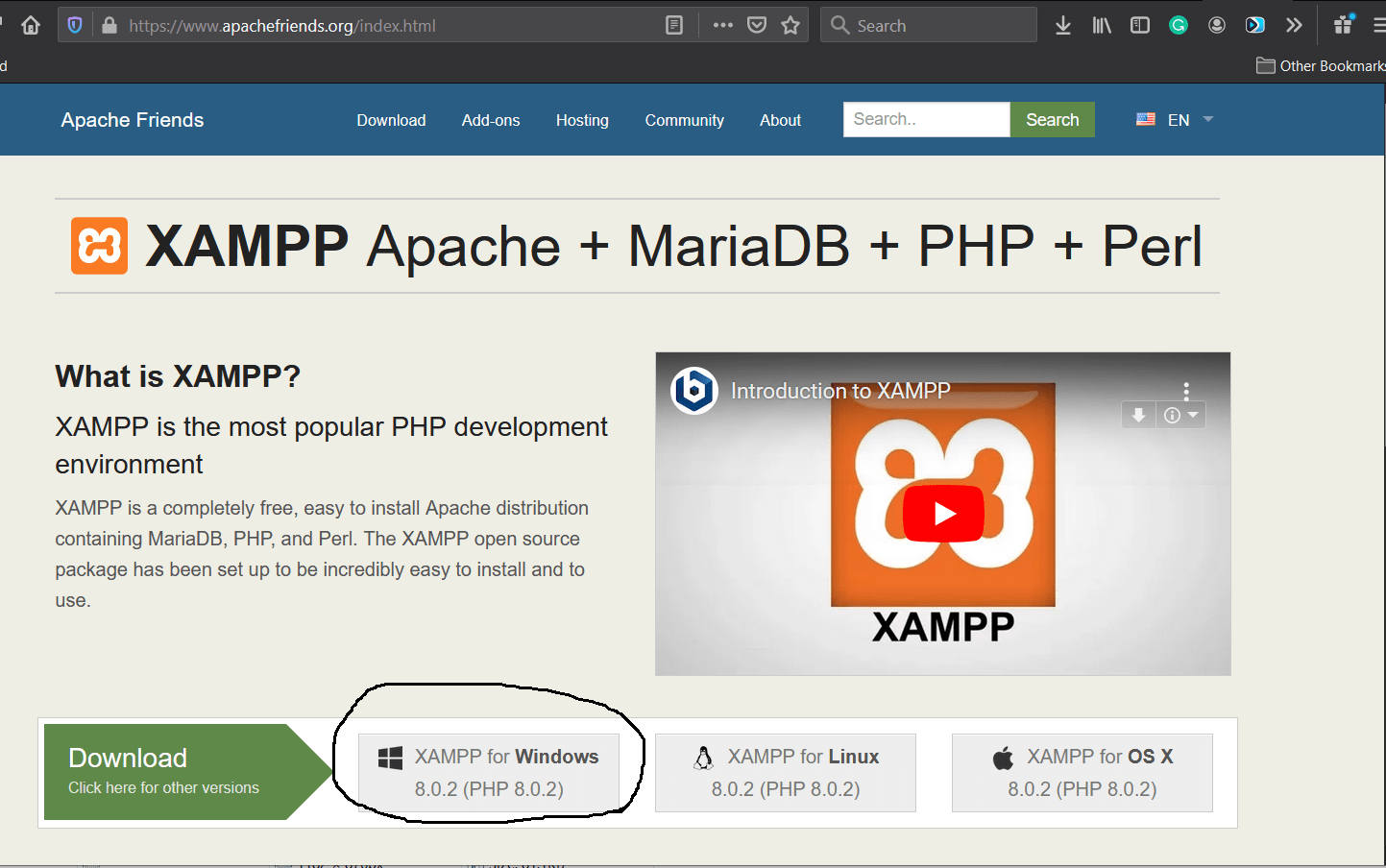Viewport: 1386px width, 868px height.
Task: Open the tracking protection shield panel
Action: click(x=75, y=25)
